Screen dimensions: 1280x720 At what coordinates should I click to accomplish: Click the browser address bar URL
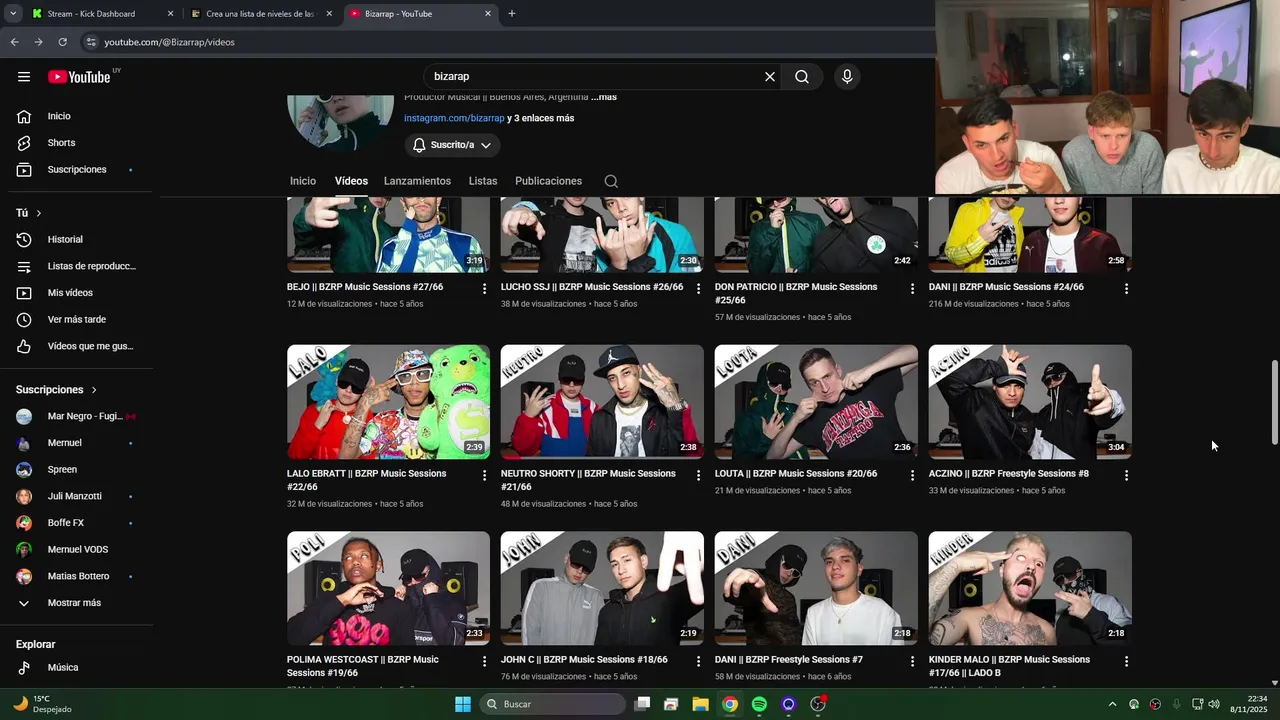(170, 42)
